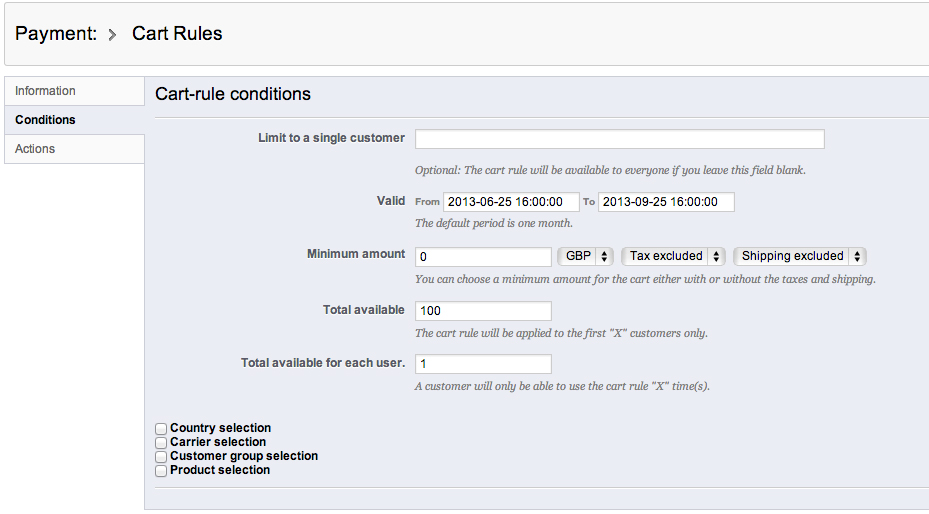
Task: Click the Cart Rules breadcrumb title
Action: coord(177,34)
